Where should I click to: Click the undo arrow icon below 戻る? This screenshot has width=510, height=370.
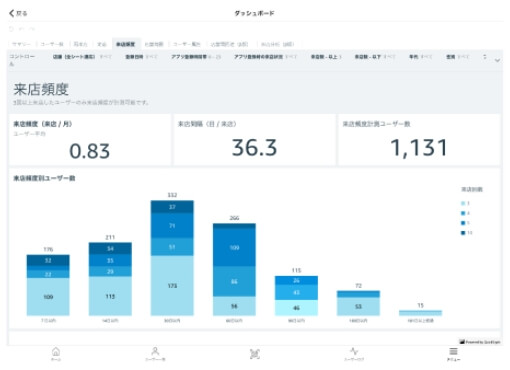click(x=12, y=29)
